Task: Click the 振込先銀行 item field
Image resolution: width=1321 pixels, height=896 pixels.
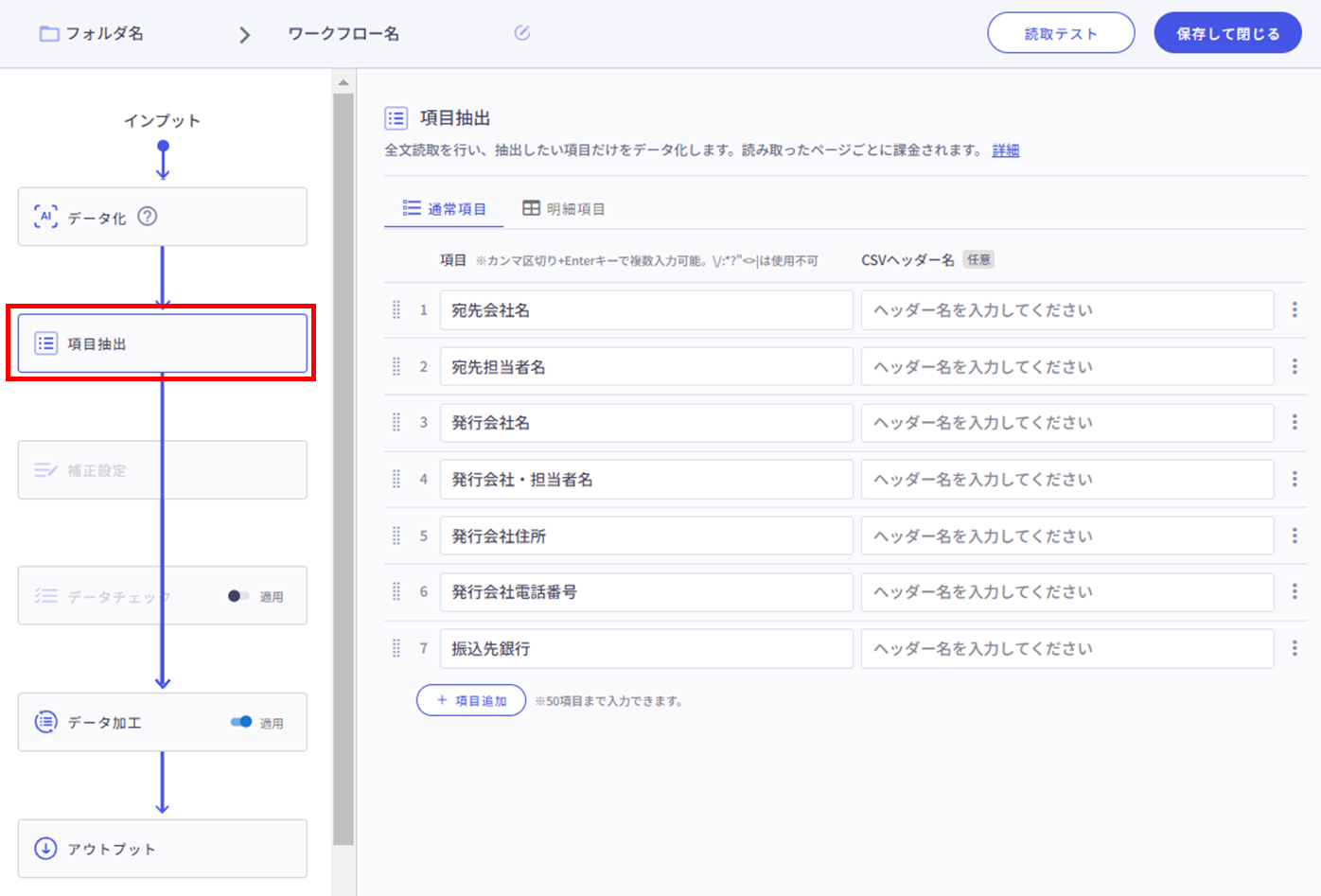Action: [646, 649]
